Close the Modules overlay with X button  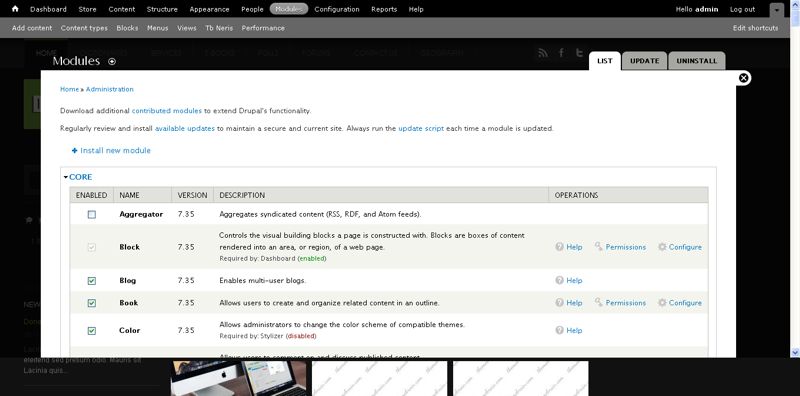pos(744,78)
